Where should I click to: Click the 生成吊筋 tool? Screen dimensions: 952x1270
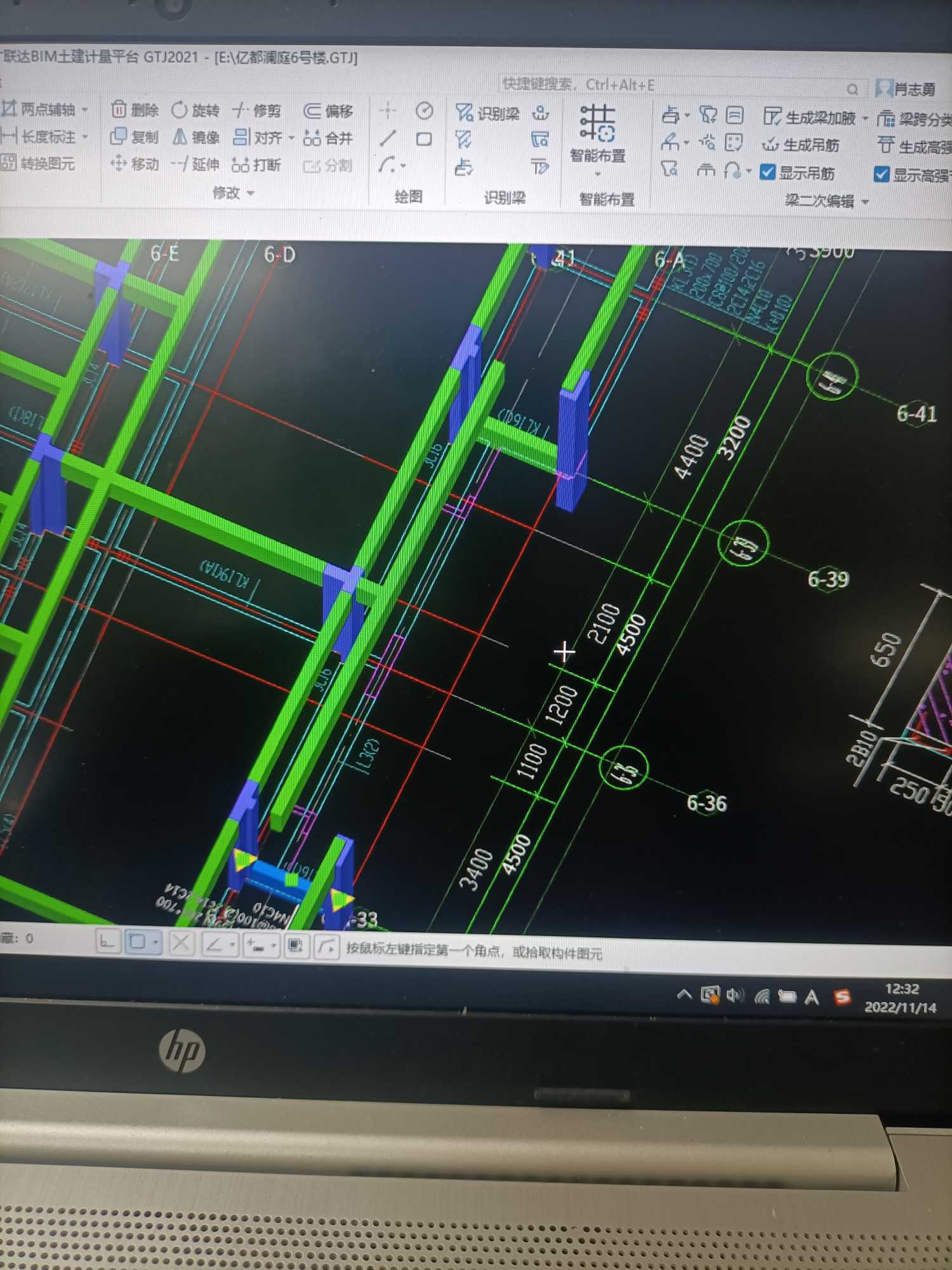[801, 145]
